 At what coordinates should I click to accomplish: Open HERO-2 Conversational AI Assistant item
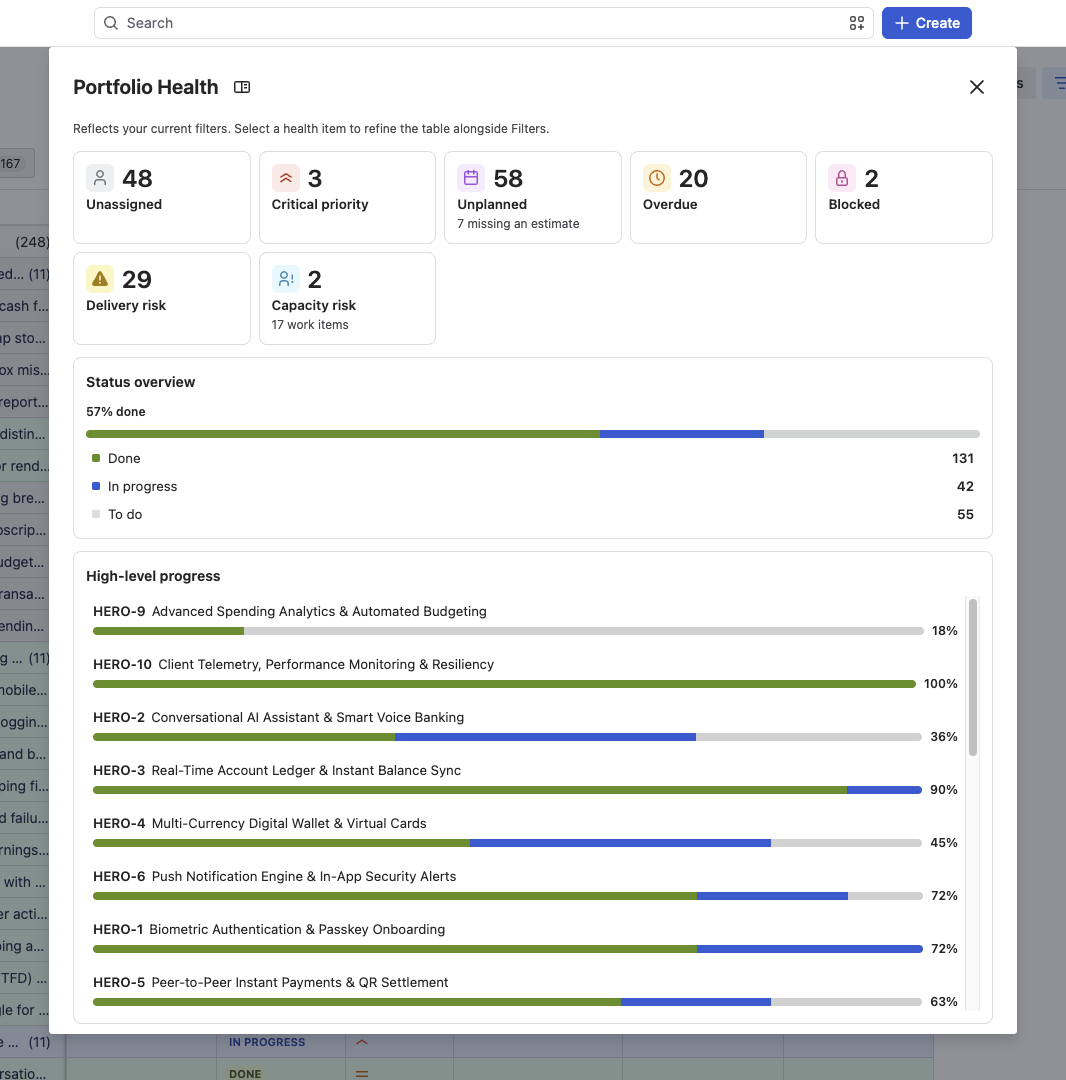pyautogui.click(x=278, y=718)
